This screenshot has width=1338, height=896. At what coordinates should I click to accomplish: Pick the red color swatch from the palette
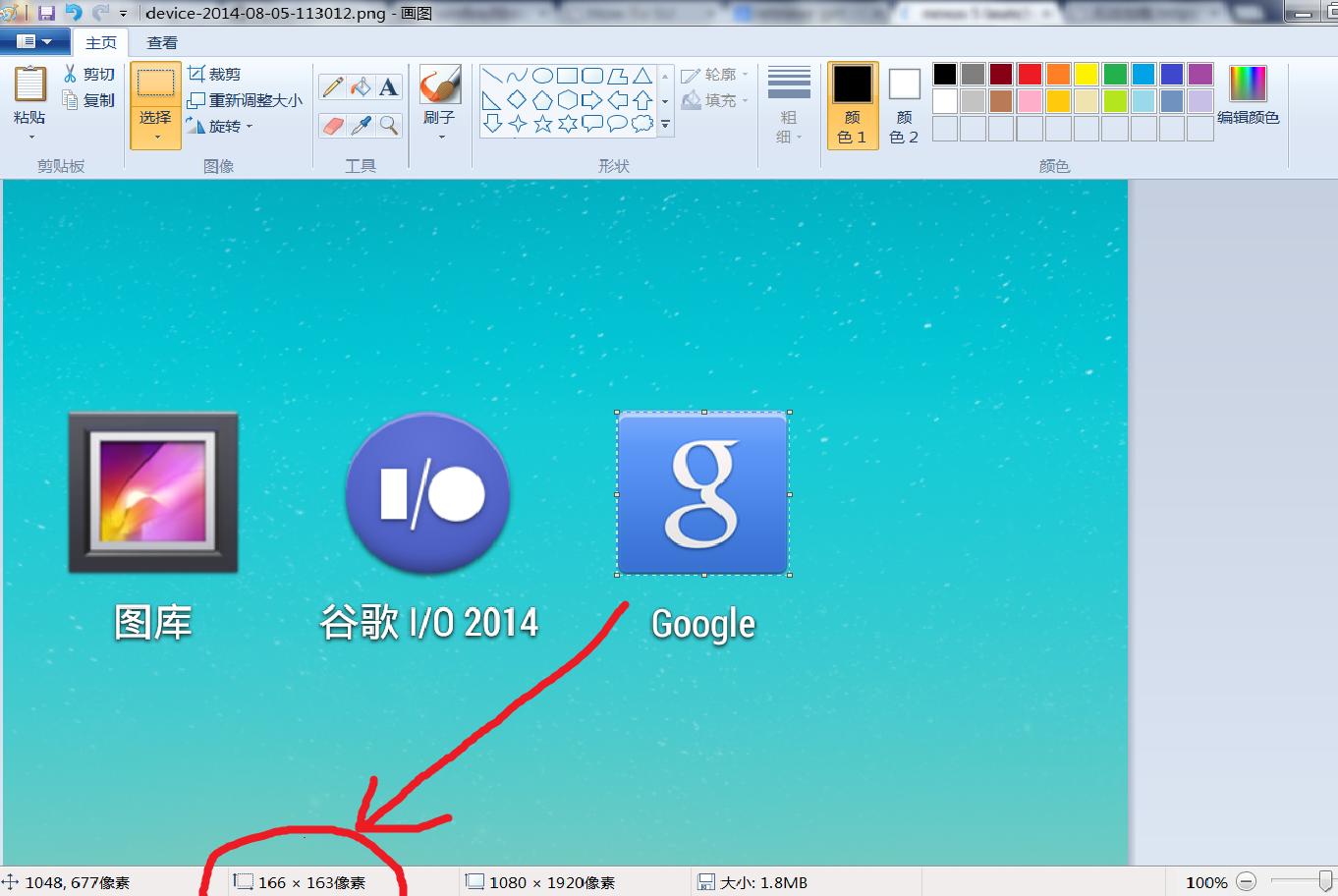(x=1028, y=75)
